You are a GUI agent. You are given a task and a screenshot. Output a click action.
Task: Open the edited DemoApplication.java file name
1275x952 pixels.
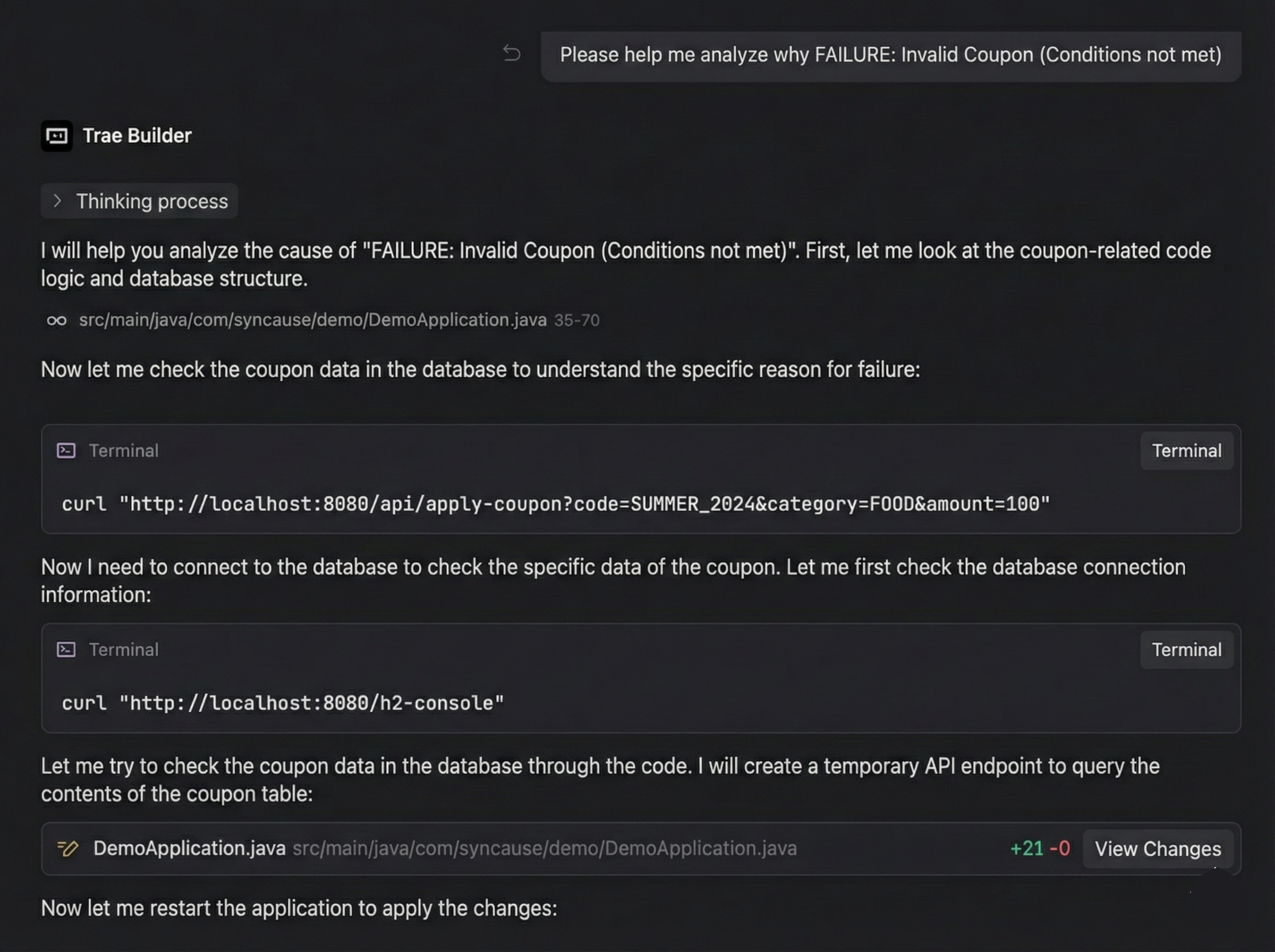coord(189,848)
